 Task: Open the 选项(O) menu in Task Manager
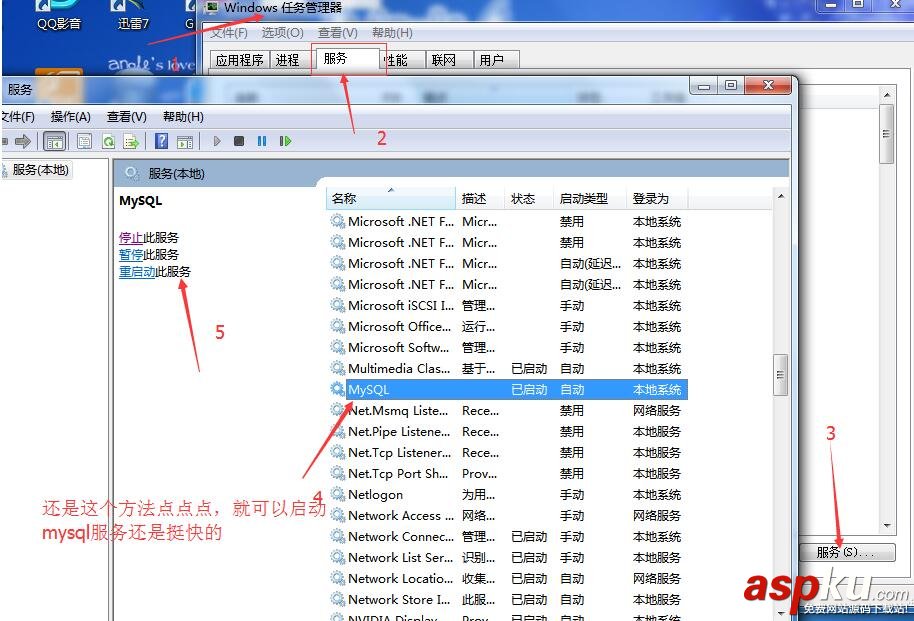282,33
